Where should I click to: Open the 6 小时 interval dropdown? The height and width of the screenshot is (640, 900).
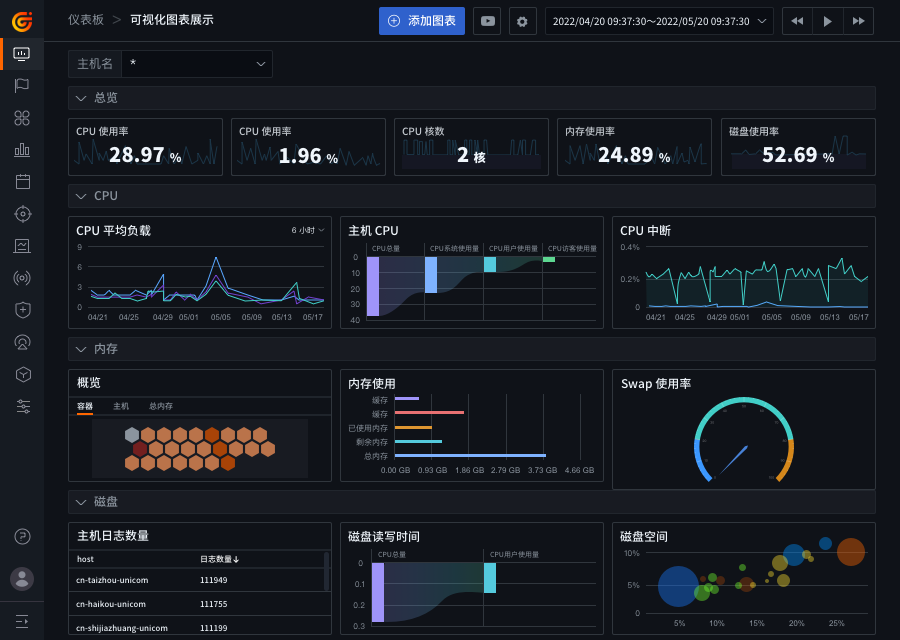coord(308,230)
